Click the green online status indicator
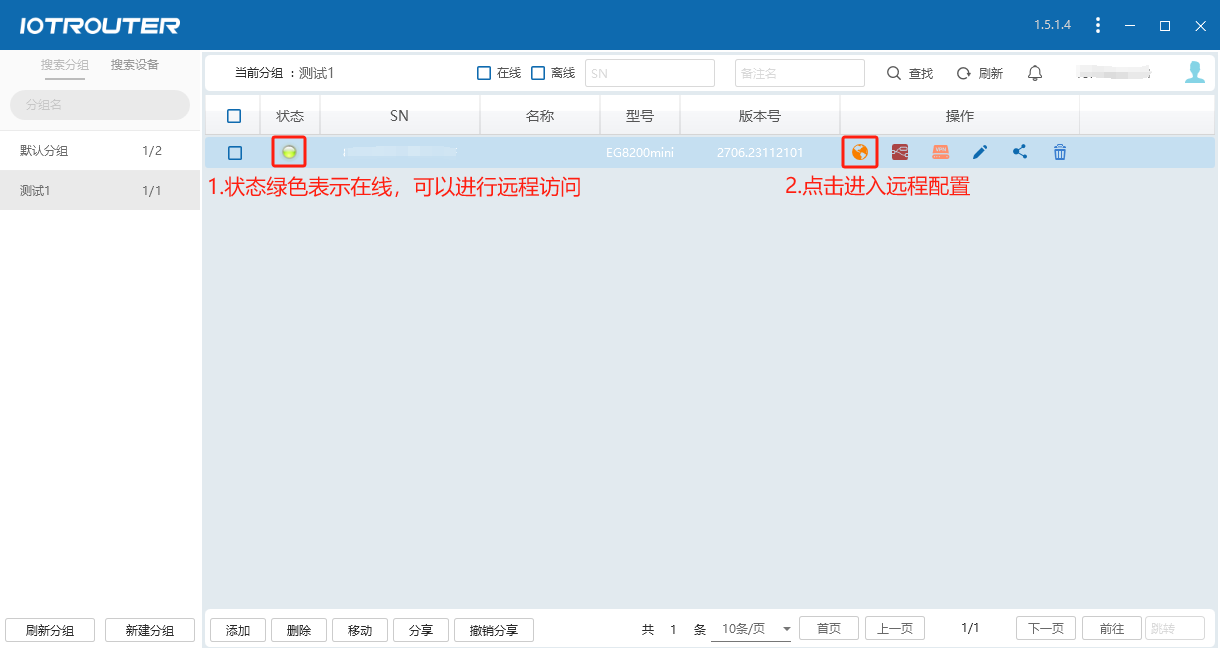1220x650 pixels. tap(289, 152)
